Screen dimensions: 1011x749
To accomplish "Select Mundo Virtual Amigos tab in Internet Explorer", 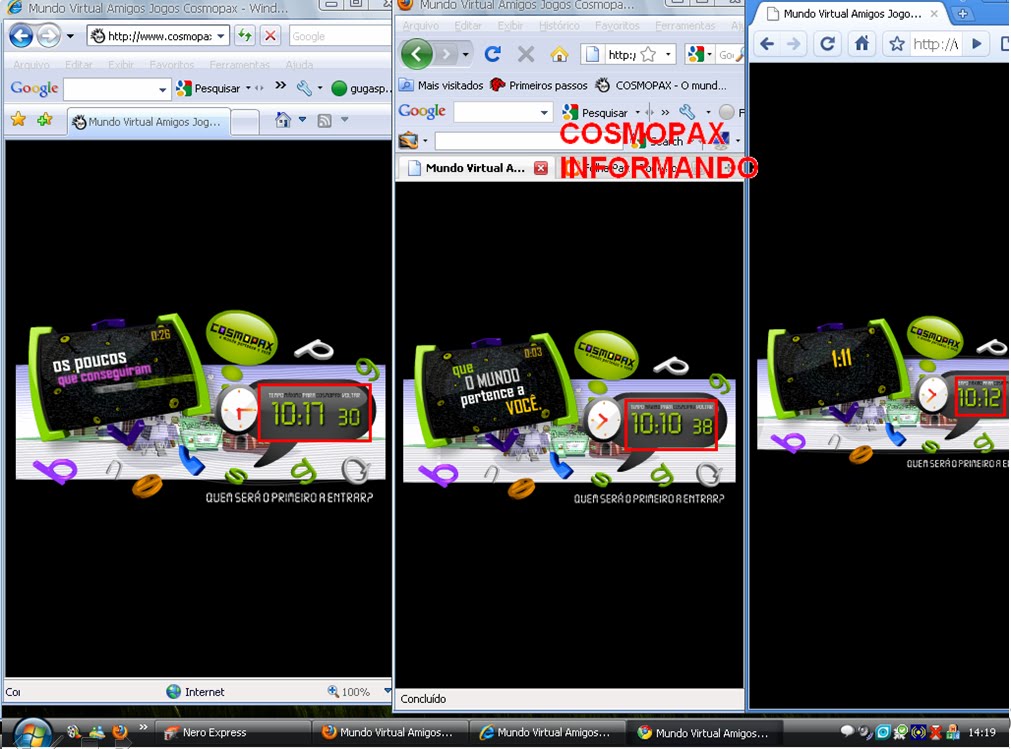I will 148,121.
